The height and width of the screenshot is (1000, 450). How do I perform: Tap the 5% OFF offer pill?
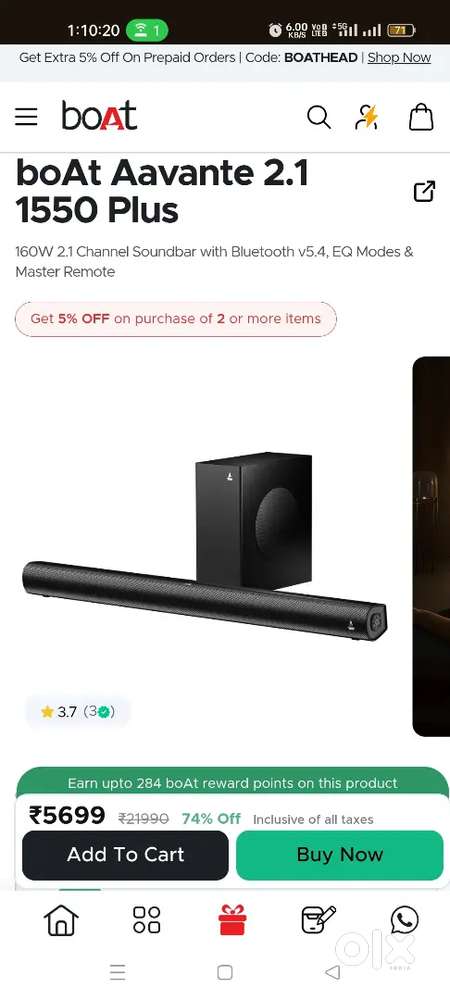pyautogui.click(x=176, y=318)
